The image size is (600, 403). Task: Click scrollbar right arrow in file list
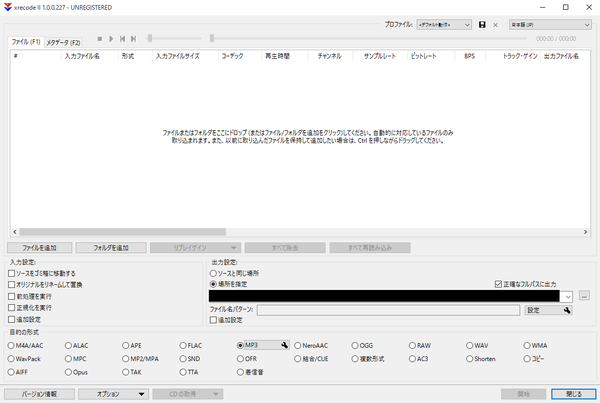pyautogui.click(x=585, y=232)
